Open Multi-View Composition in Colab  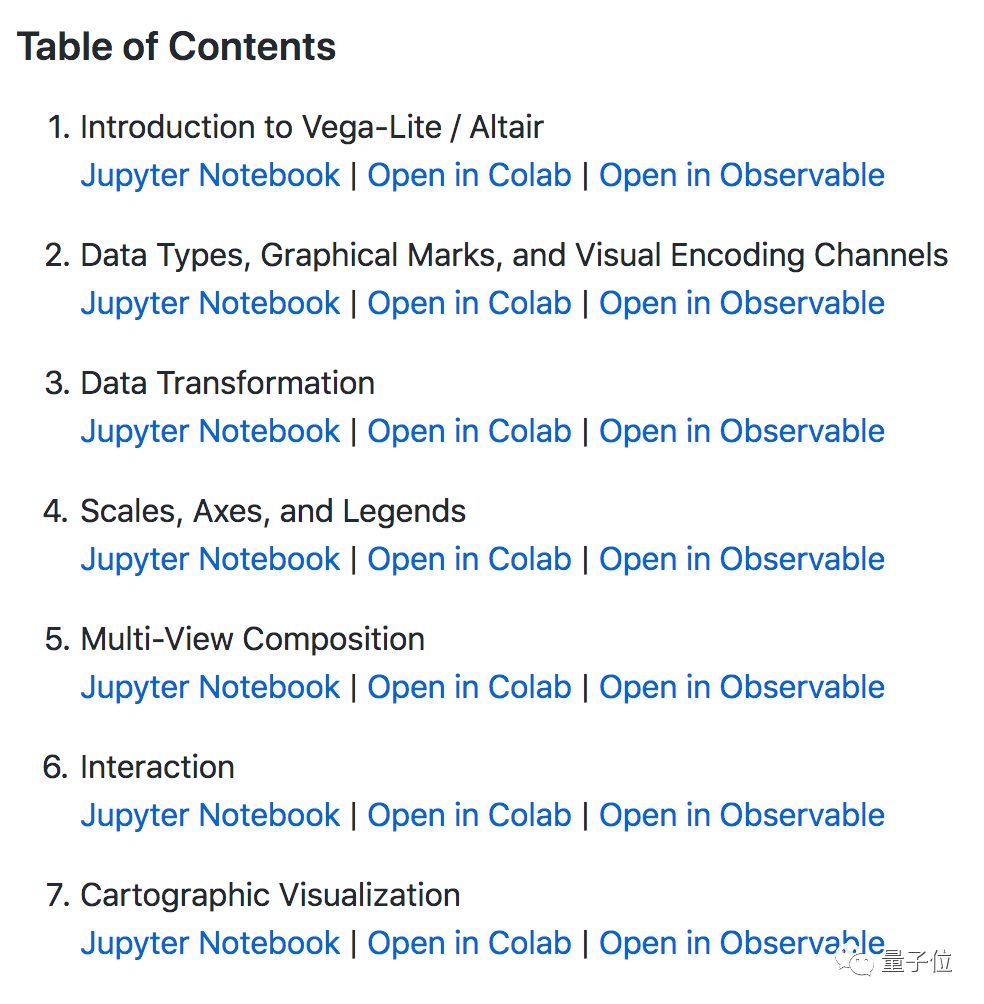pyautogui.click(x=469, y=687)
